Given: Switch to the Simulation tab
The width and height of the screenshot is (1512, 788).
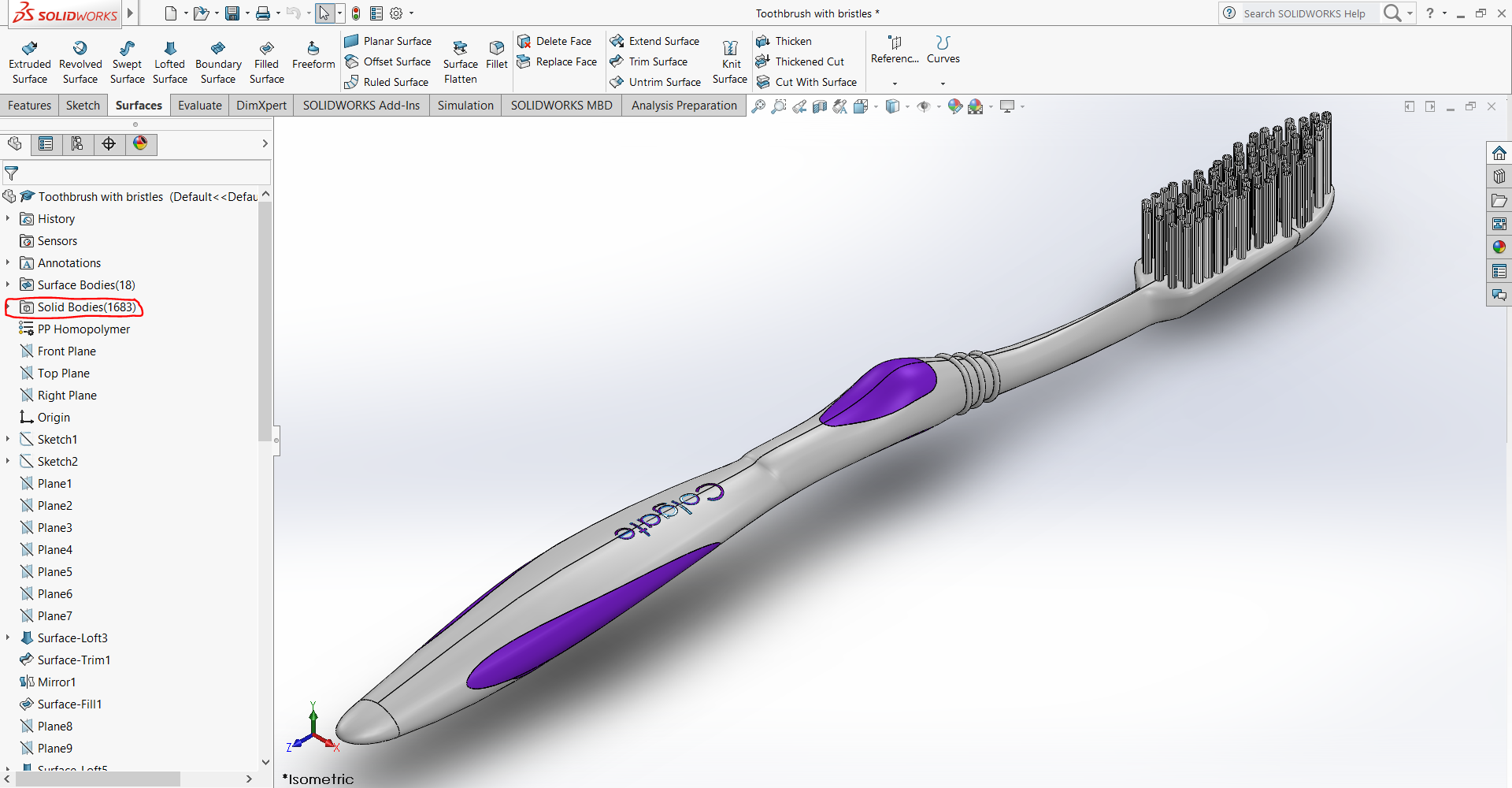Looking at the screenshot, I should (x=465, y=106).
